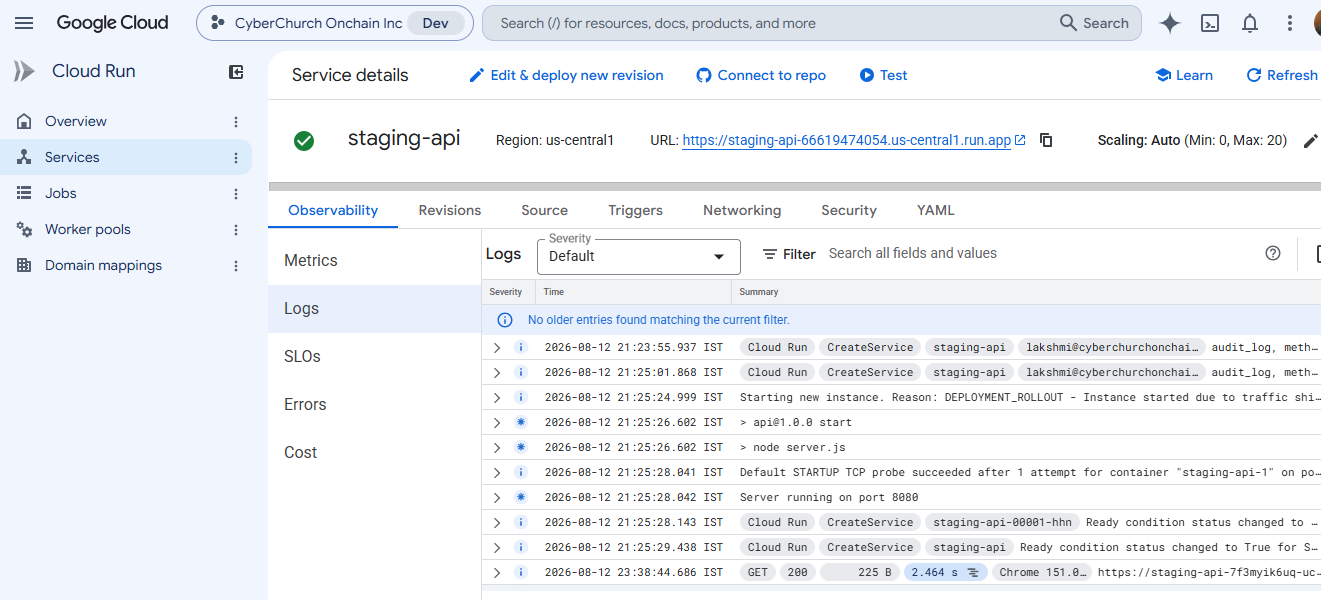Open Overview item three-dot menu
1321x600 pixels.
pos(236,122)
